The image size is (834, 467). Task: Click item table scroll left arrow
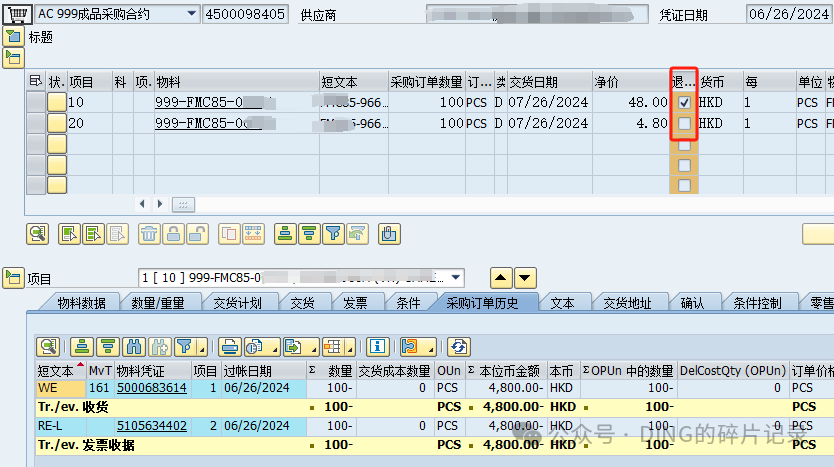click(x=142, y=204)
